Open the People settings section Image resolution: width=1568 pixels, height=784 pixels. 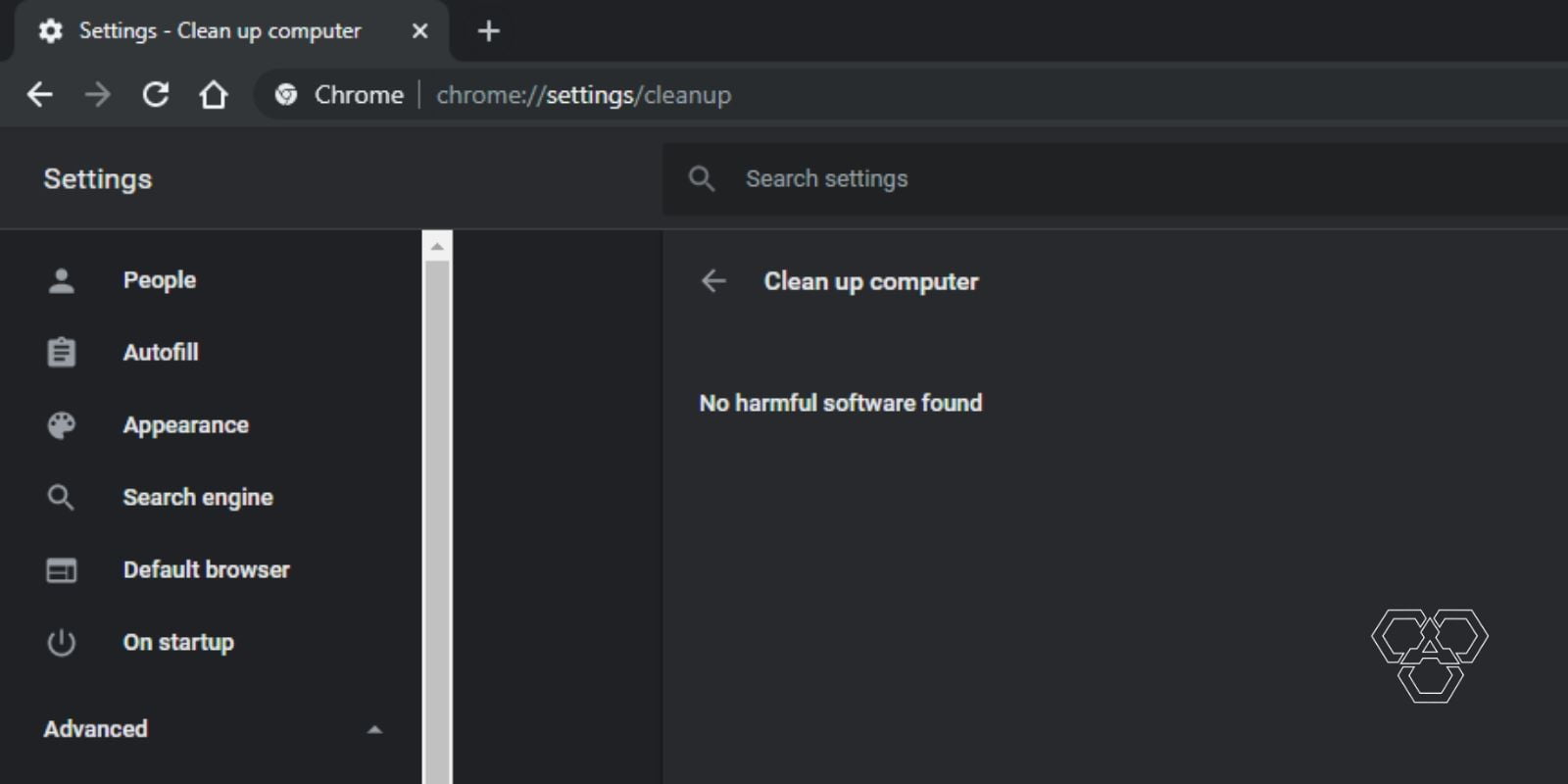point(160,280)
